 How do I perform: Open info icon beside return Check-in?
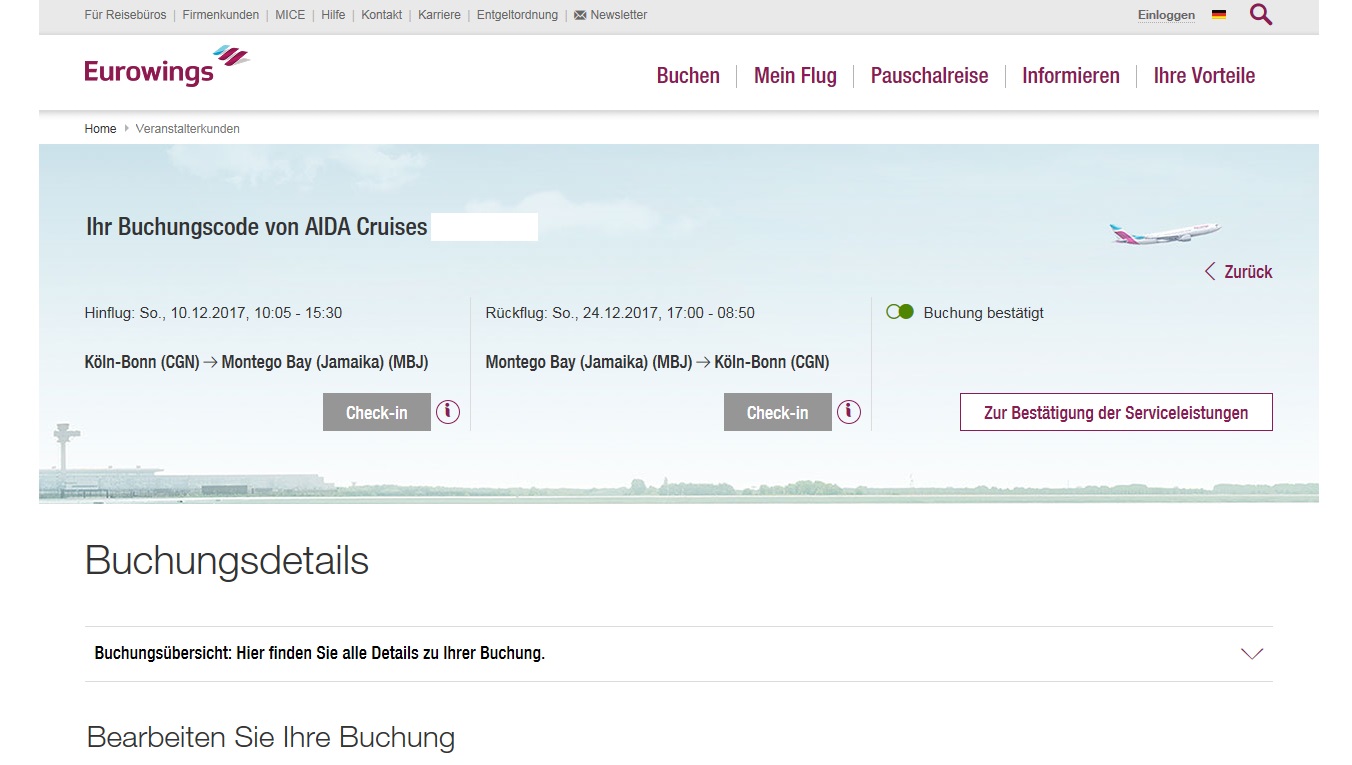(849, 412)
